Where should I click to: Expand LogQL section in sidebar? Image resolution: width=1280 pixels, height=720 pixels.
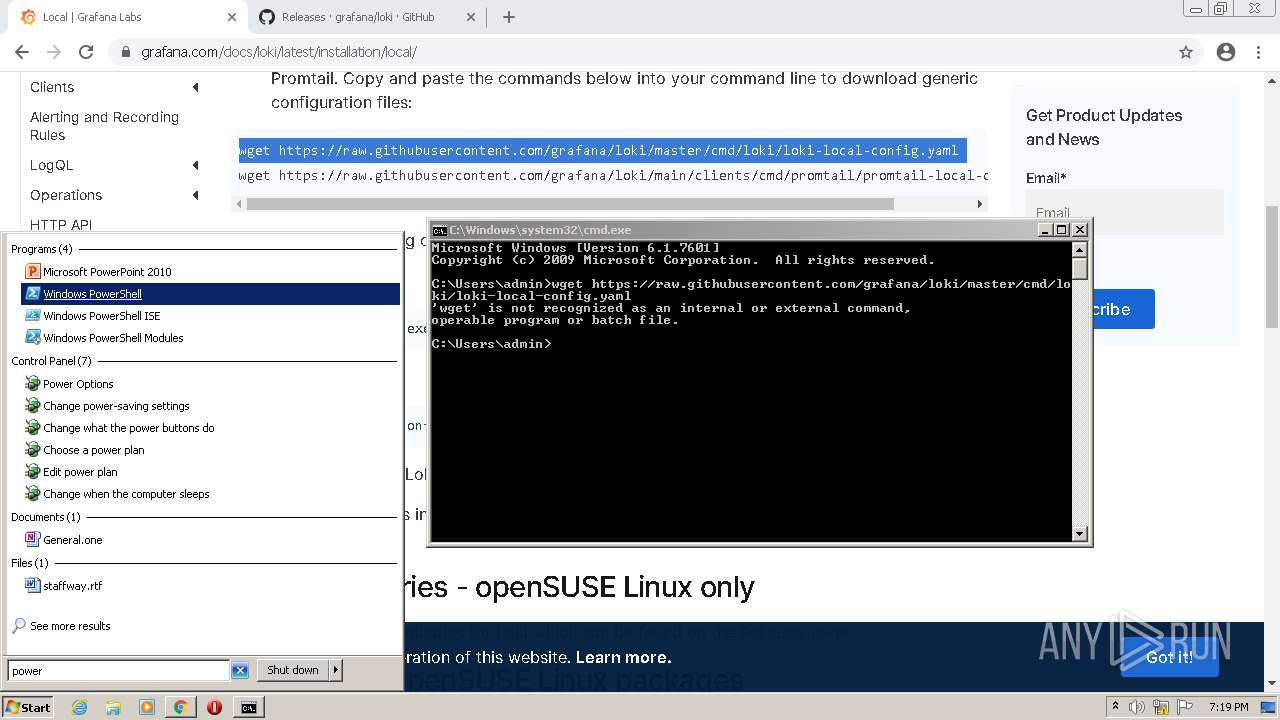(195, 166)
